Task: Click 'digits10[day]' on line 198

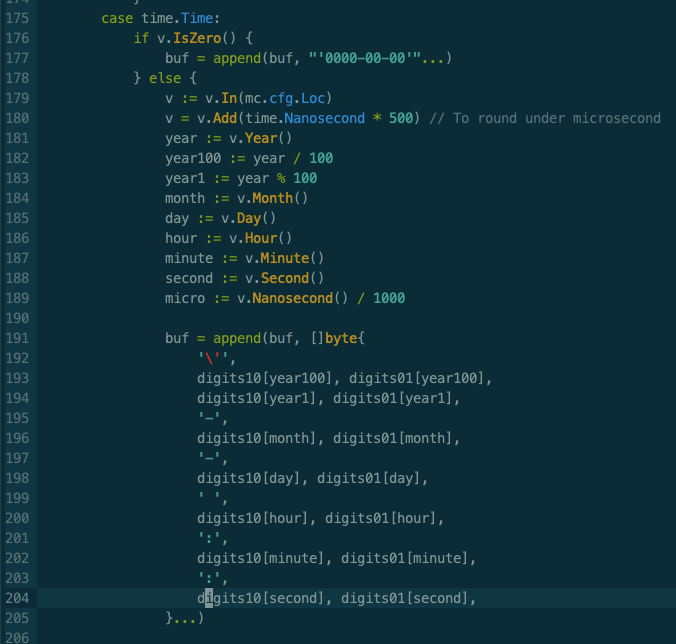Action: (x=249, y=478)
